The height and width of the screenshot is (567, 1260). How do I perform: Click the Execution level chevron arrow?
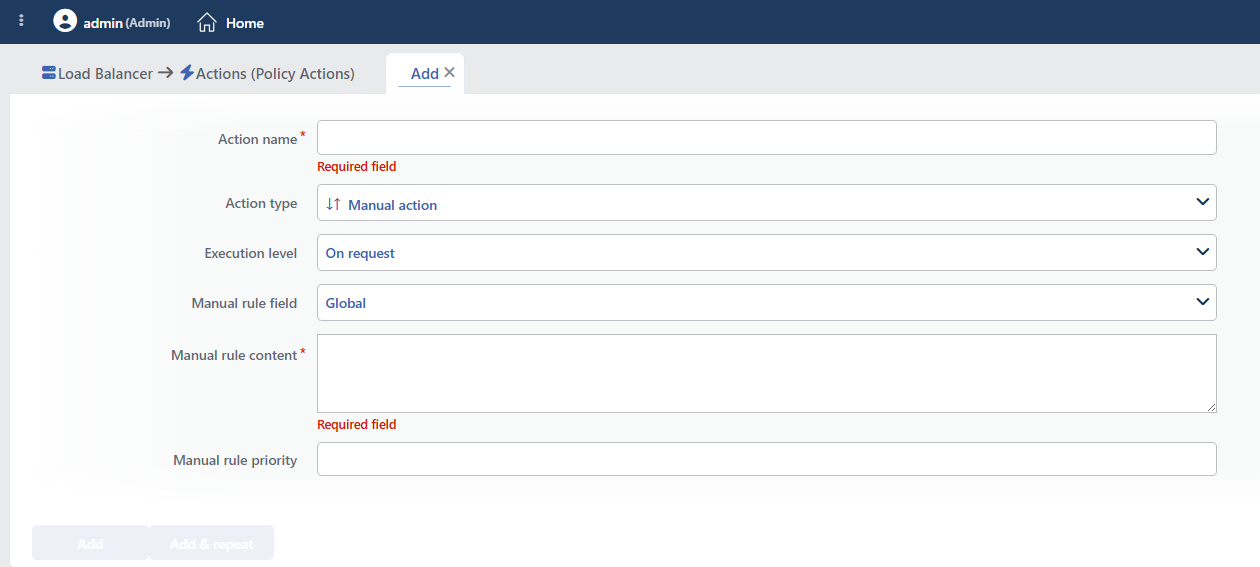pyautogui.click(x=1203, y=253)
